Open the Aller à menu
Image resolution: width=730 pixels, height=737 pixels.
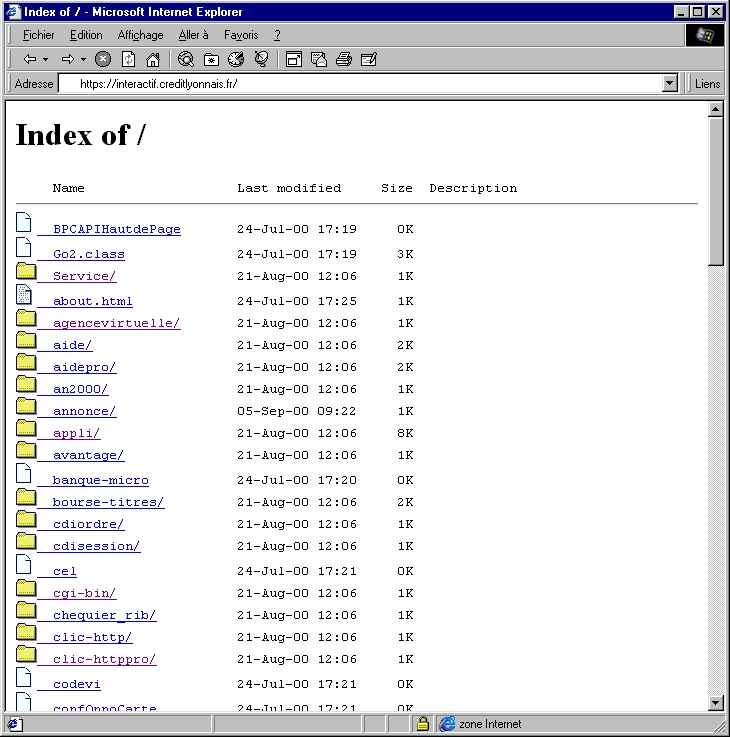pyautogui.click(x=193, y=35)
